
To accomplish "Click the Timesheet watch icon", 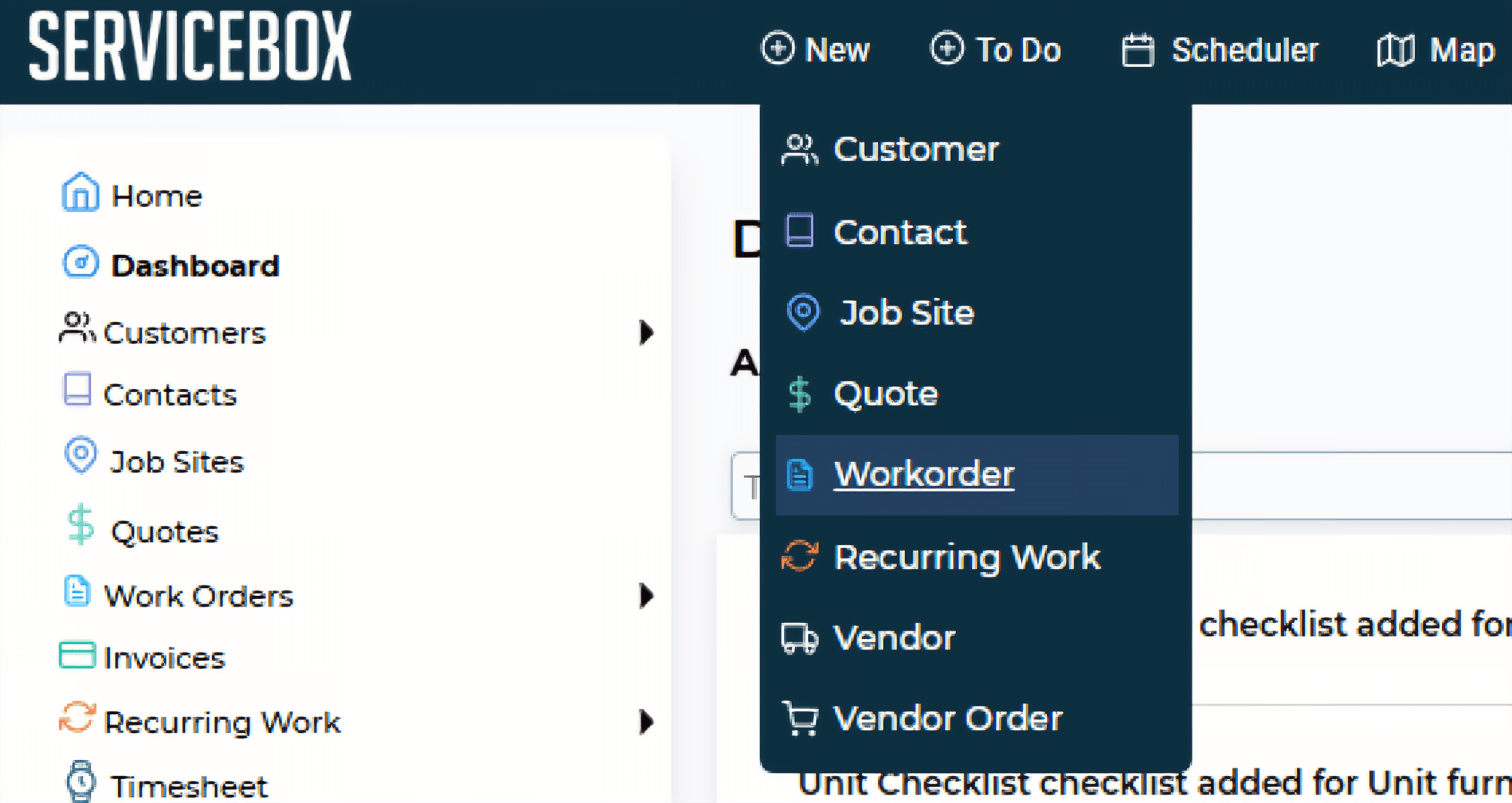I will click(x=80, y=783).
